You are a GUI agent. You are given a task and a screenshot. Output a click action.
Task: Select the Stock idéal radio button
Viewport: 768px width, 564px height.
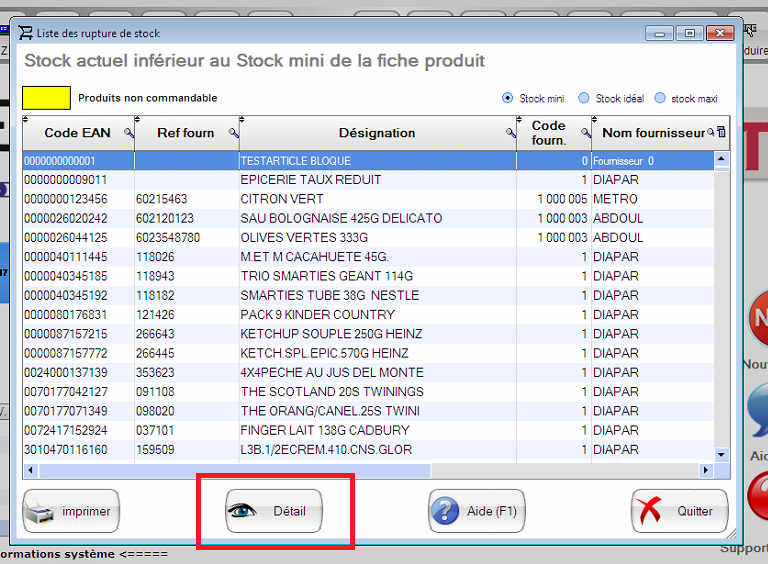click(x=584, y=98)
